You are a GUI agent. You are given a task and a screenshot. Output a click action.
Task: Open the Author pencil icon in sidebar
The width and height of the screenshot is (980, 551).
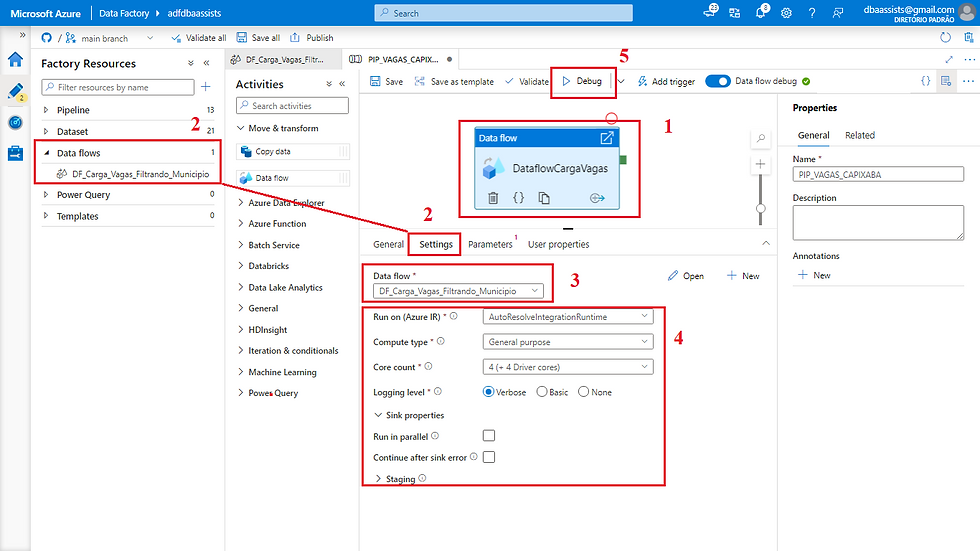point(16,91)
